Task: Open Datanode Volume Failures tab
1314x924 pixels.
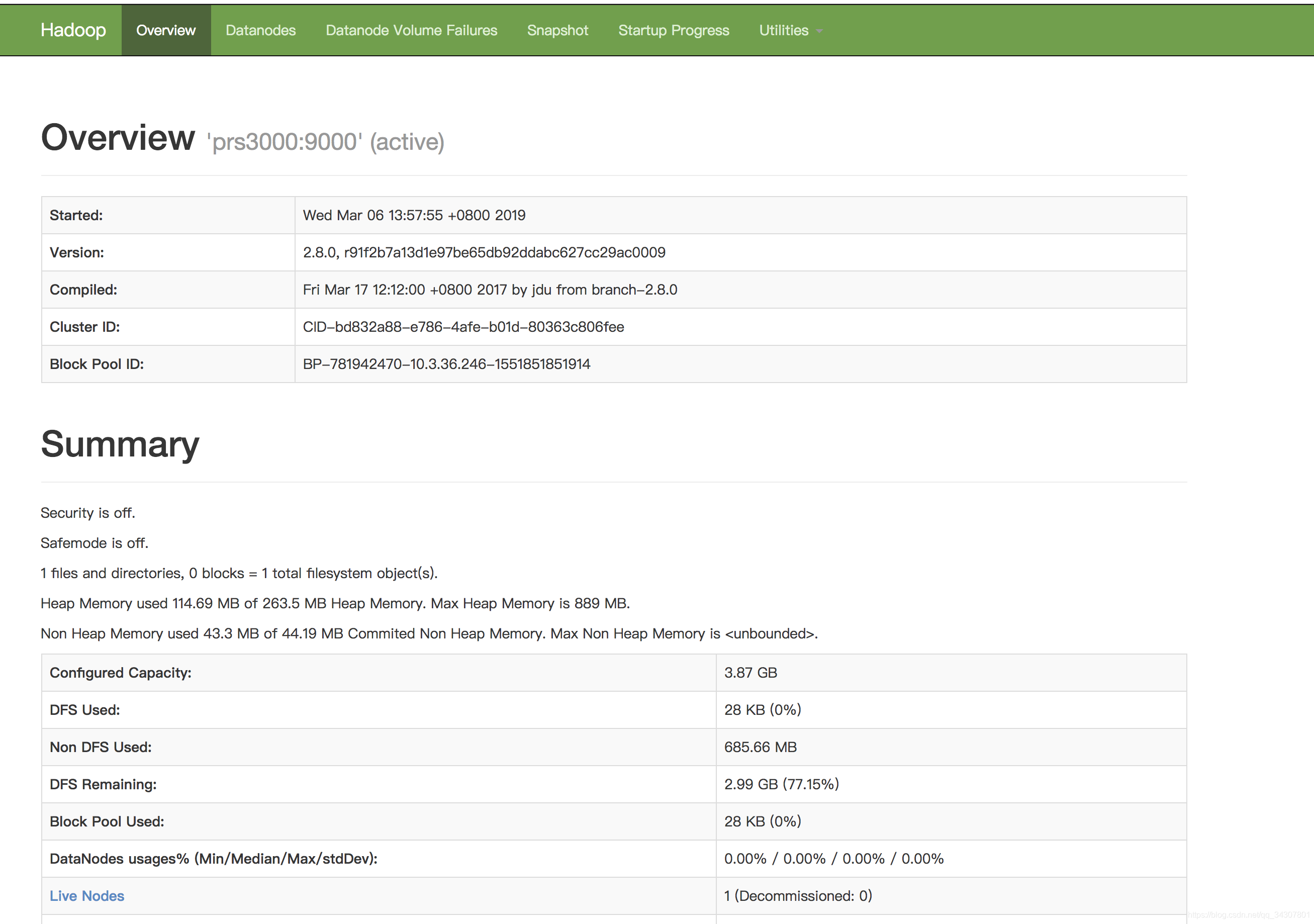Action: pyautogui.click(x=412, y=30)
